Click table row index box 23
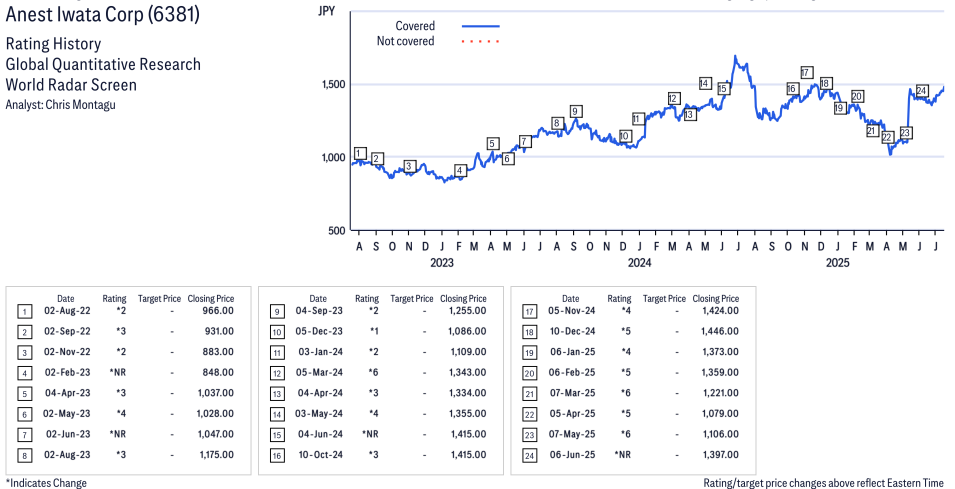Screen dimensions: 955x489 coord(530,436)
